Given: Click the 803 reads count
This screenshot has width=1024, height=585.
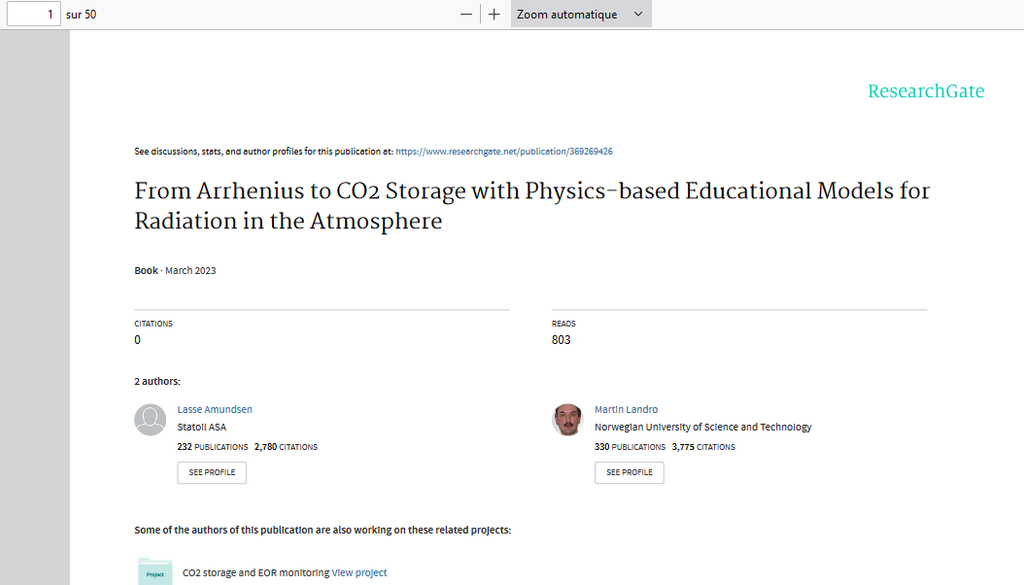Looking at the screenshot, I should [x=561, y=340].
